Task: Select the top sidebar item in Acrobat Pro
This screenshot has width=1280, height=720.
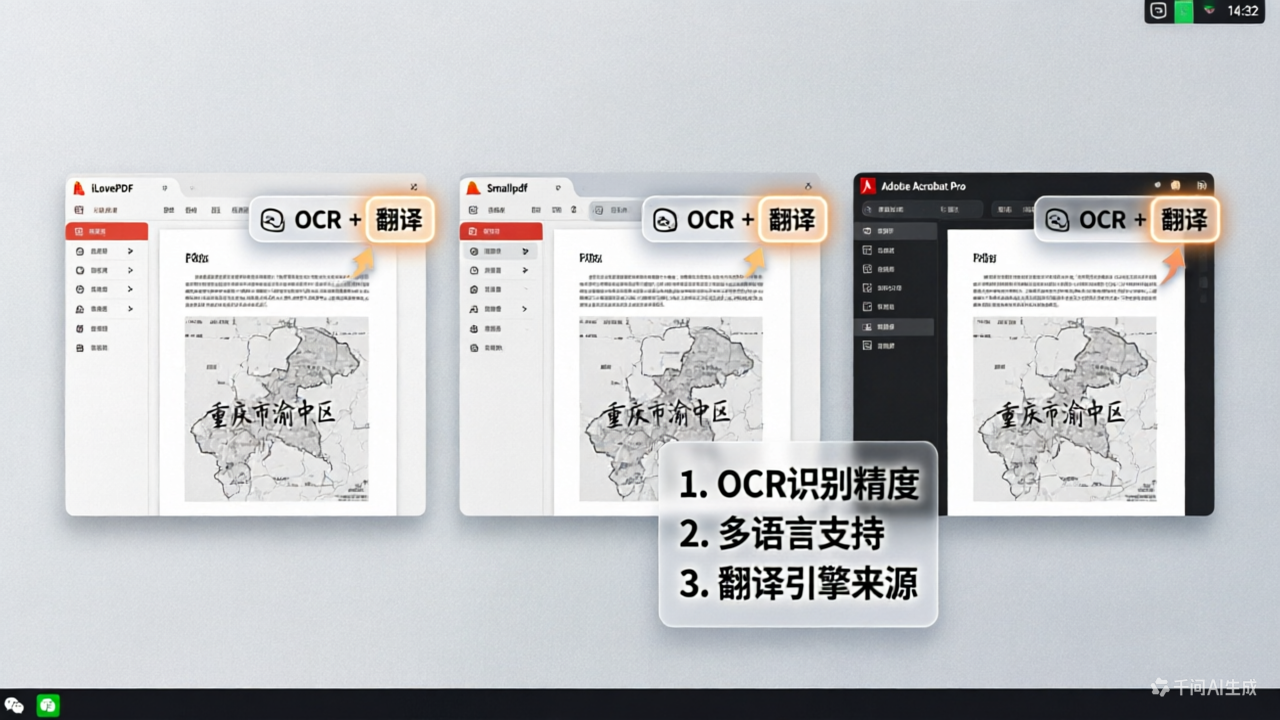Action: [x=895, y=231]
